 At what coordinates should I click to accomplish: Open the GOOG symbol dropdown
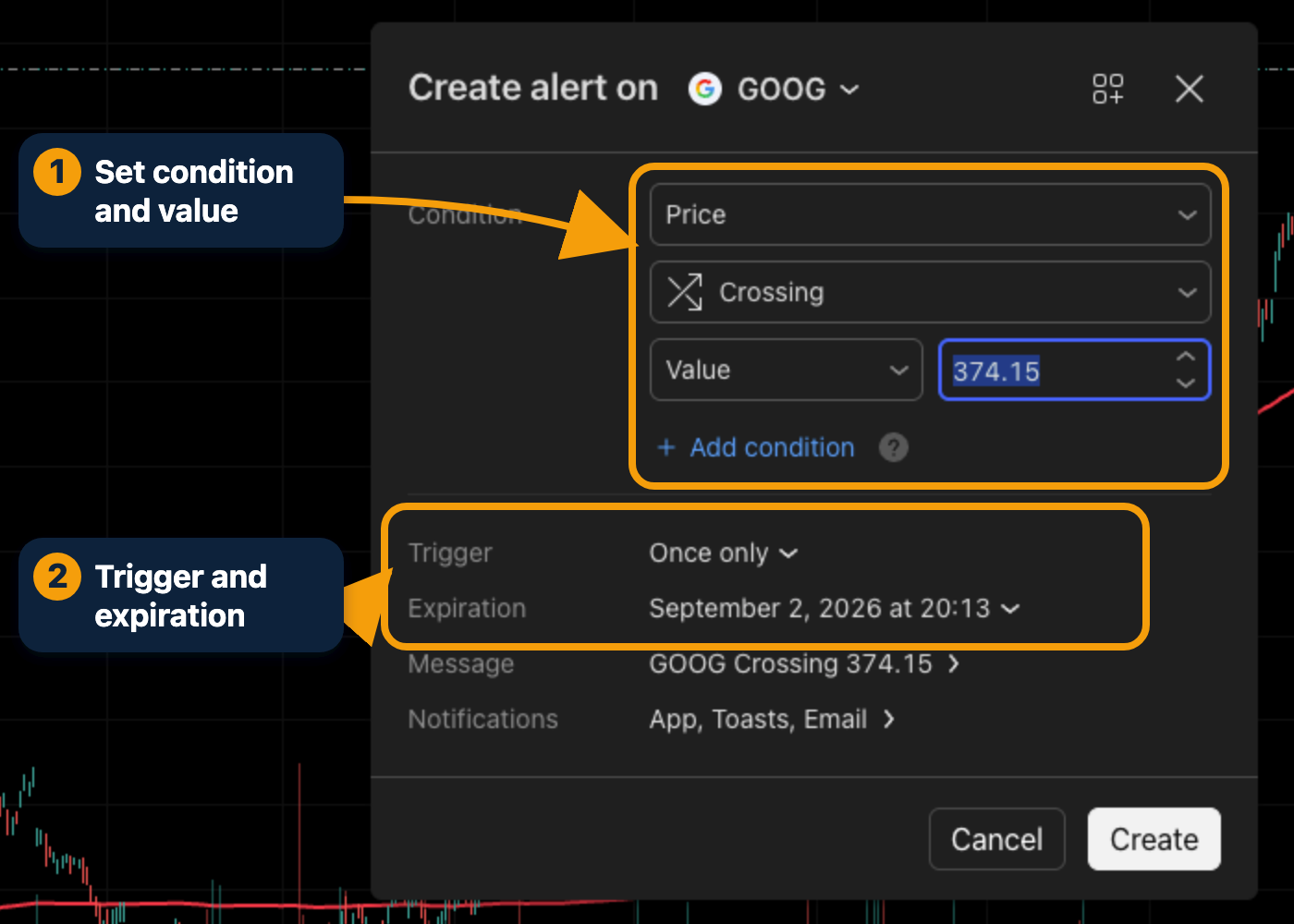798,89
